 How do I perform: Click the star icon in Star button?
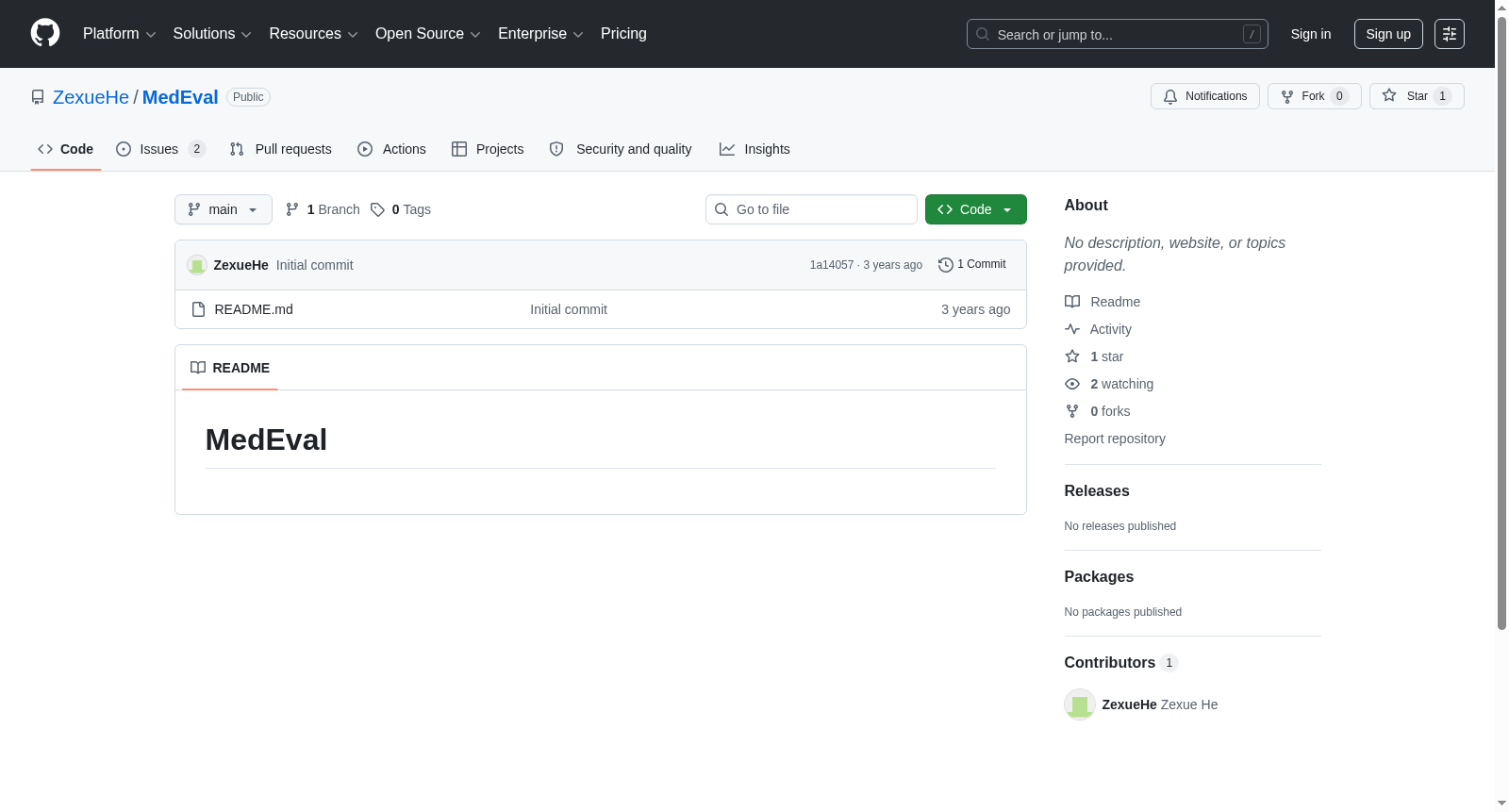pyautogui.click(x=1389, y=95)
